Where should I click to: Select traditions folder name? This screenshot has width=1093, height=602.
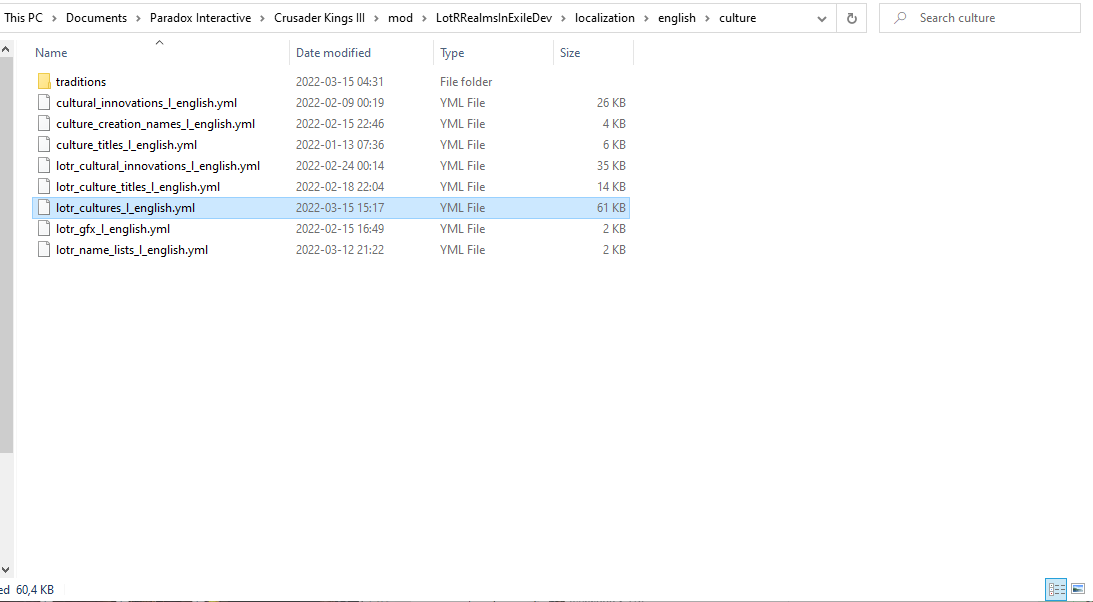pyautogui.click(x=81, y=82)
